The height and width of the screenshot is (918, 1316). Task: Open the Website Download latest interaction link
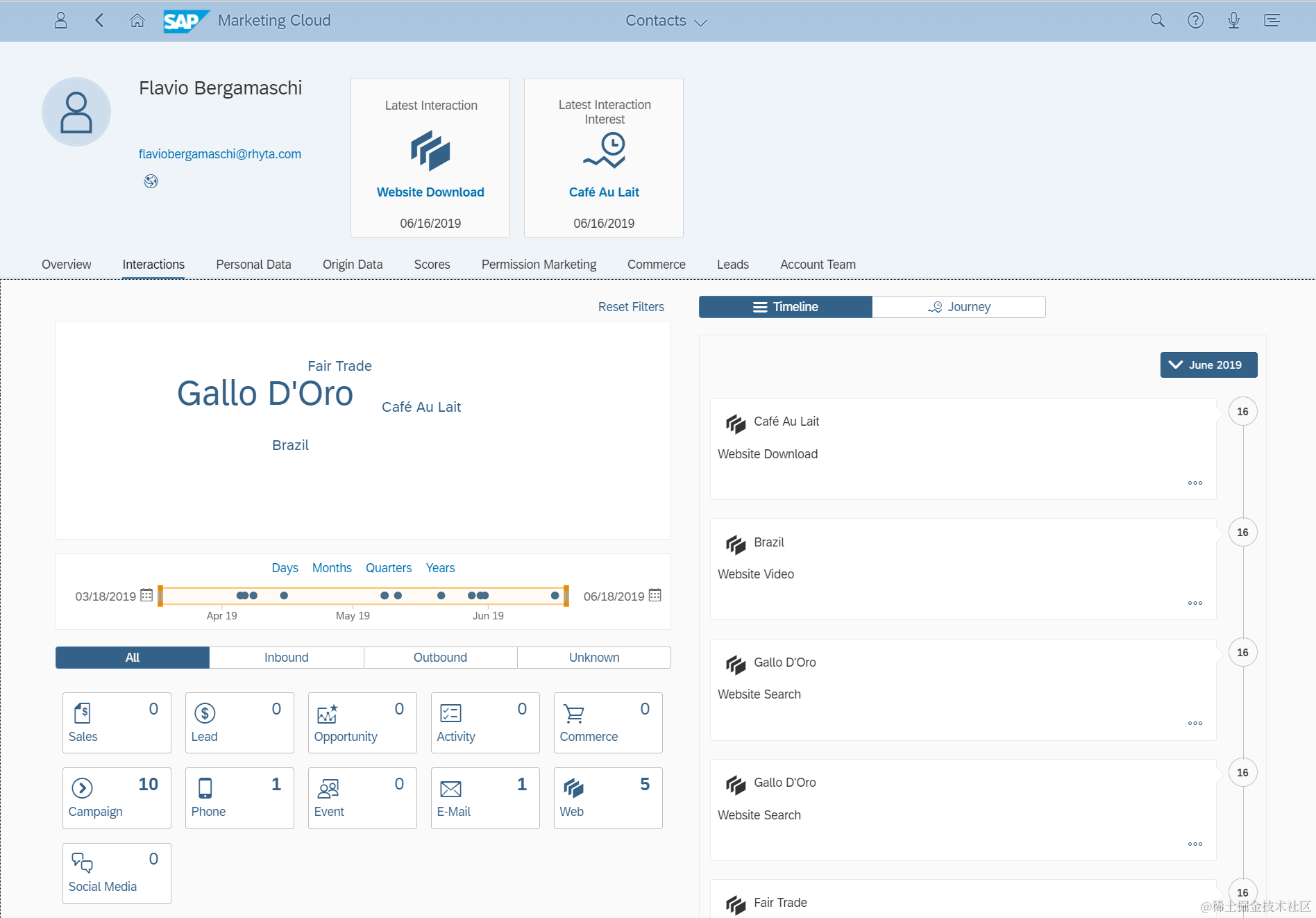point(430,192)
